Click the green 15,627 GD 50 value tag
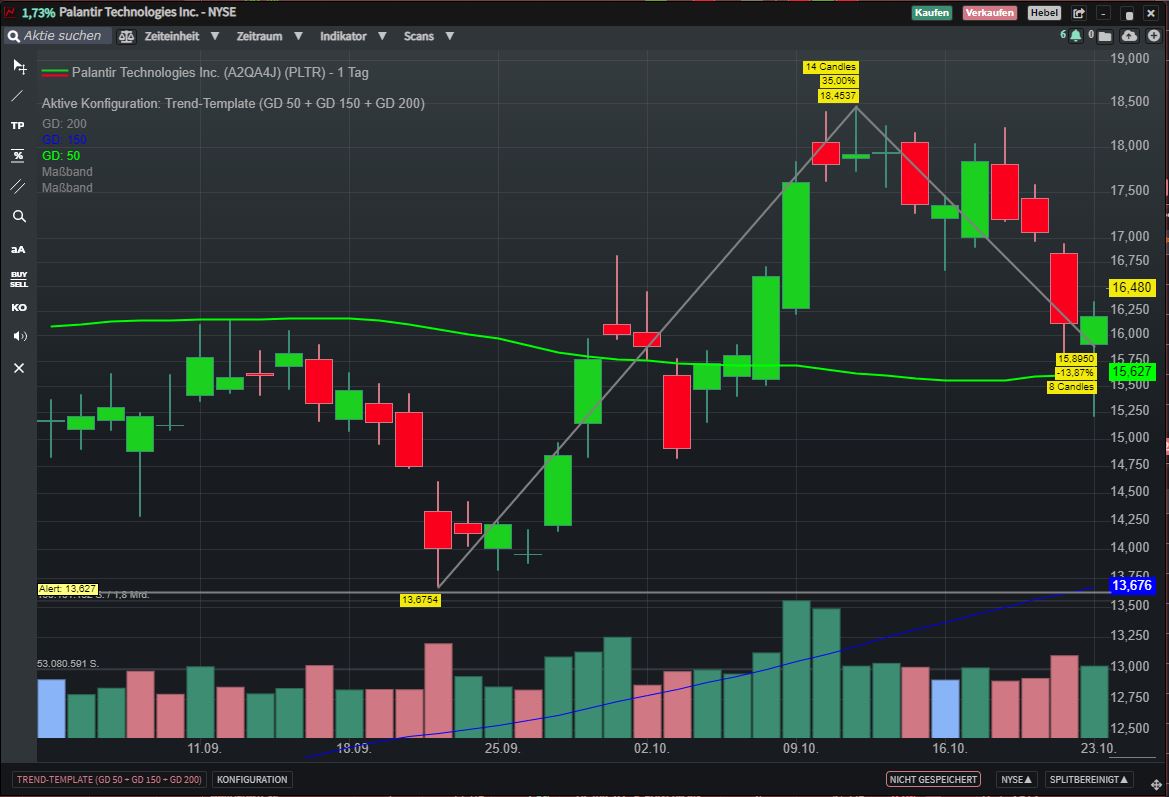This screenshot has height=797, width=1169. click(1132, 371)
